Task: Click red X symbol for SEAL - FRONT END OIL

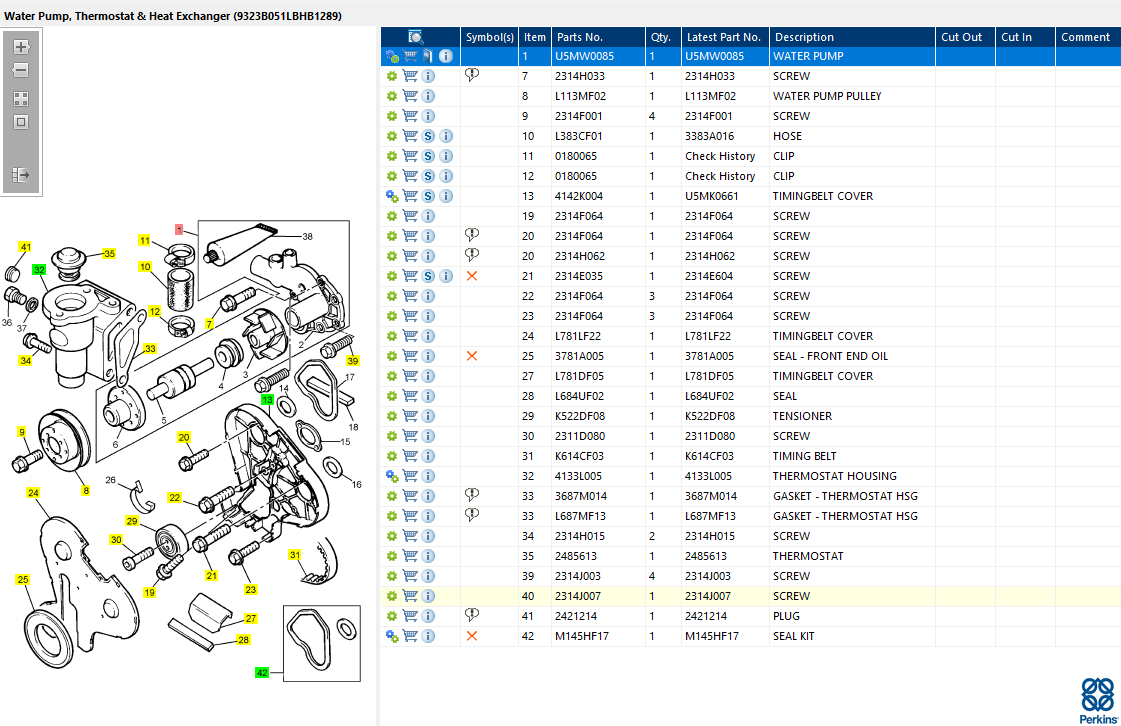Action: (472, 356)
